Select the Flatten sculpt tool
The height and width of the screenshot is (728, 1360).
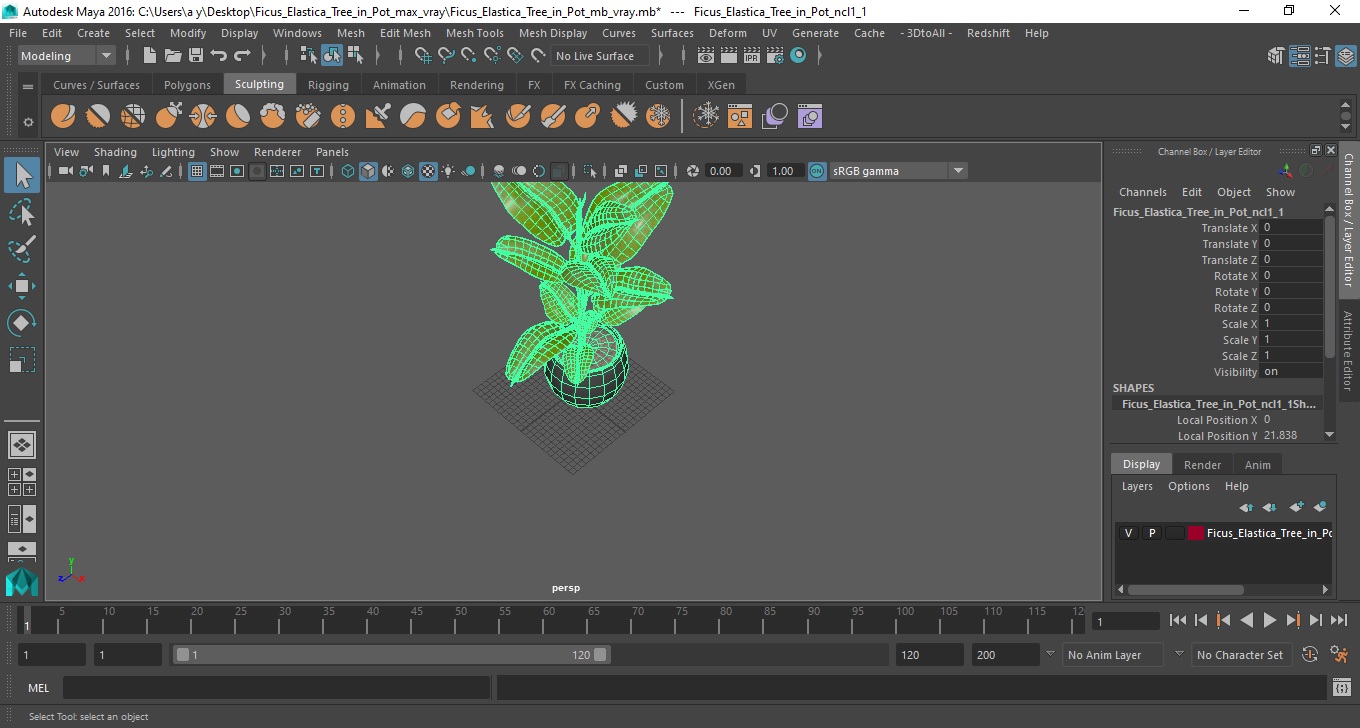coord(238,117)
